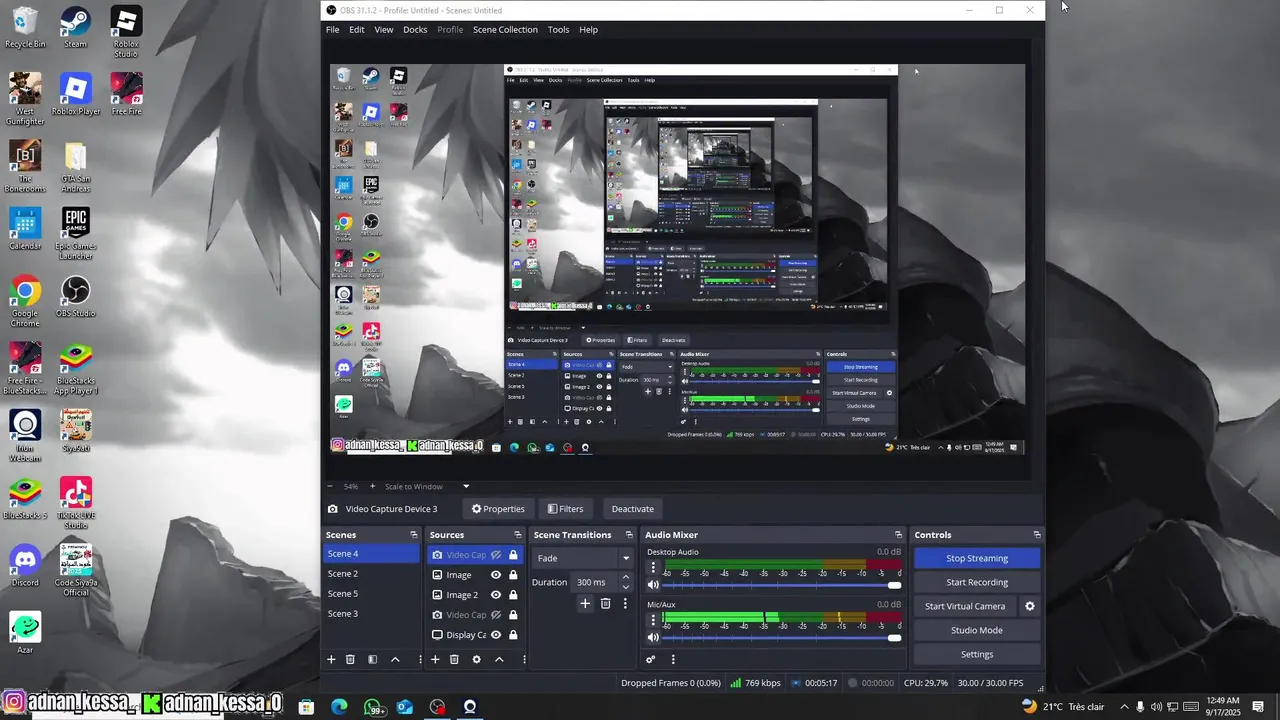Click Start Recording button
1280x720 pixels.
977,582
